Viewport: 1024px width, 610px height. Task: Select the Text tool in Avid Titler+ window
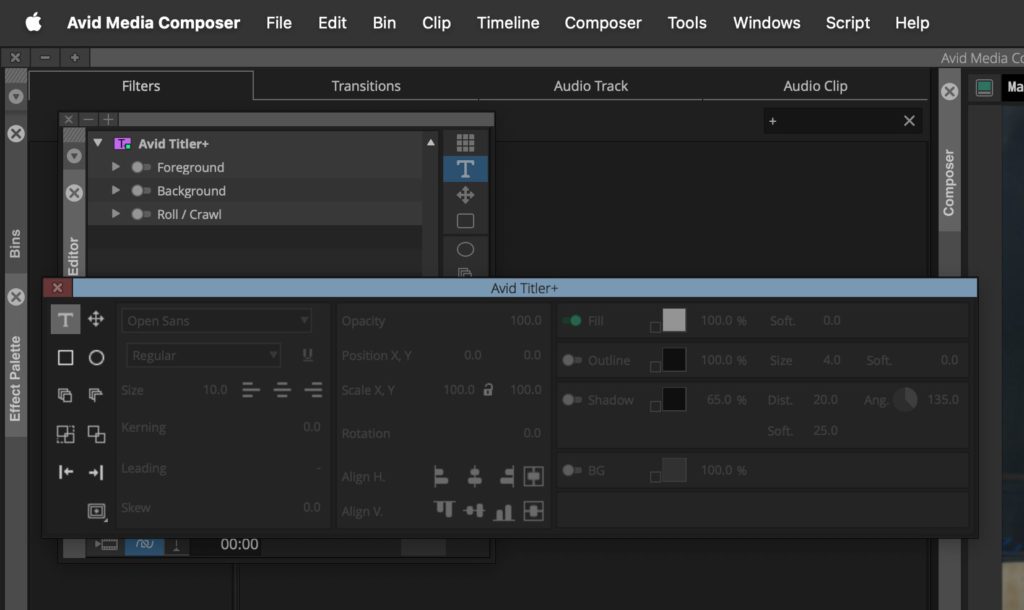(x=65, y=319)
